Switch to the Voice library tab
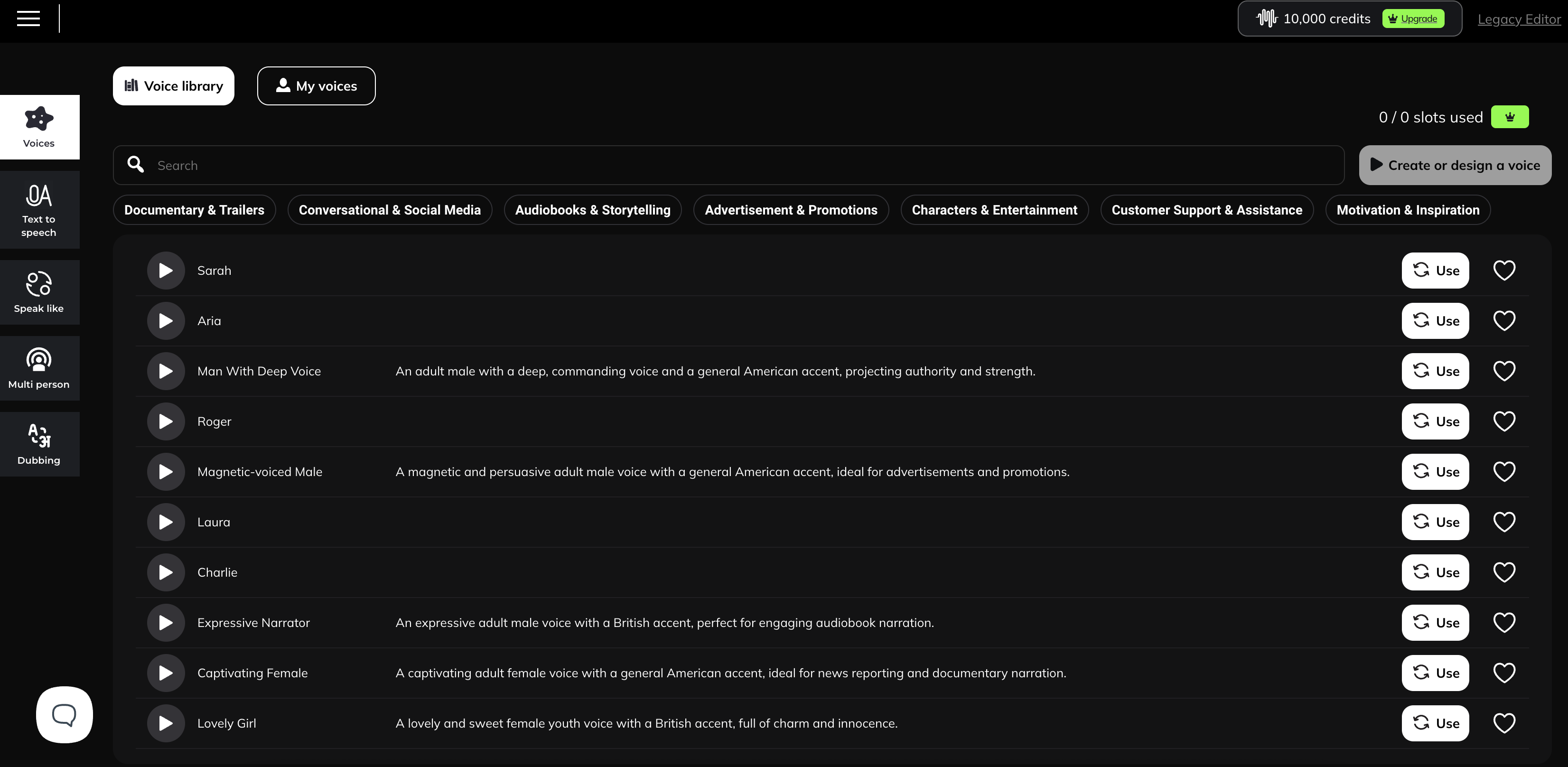Image resolution: width=1568 pixels, height=767 pixels. click(173, 85)
